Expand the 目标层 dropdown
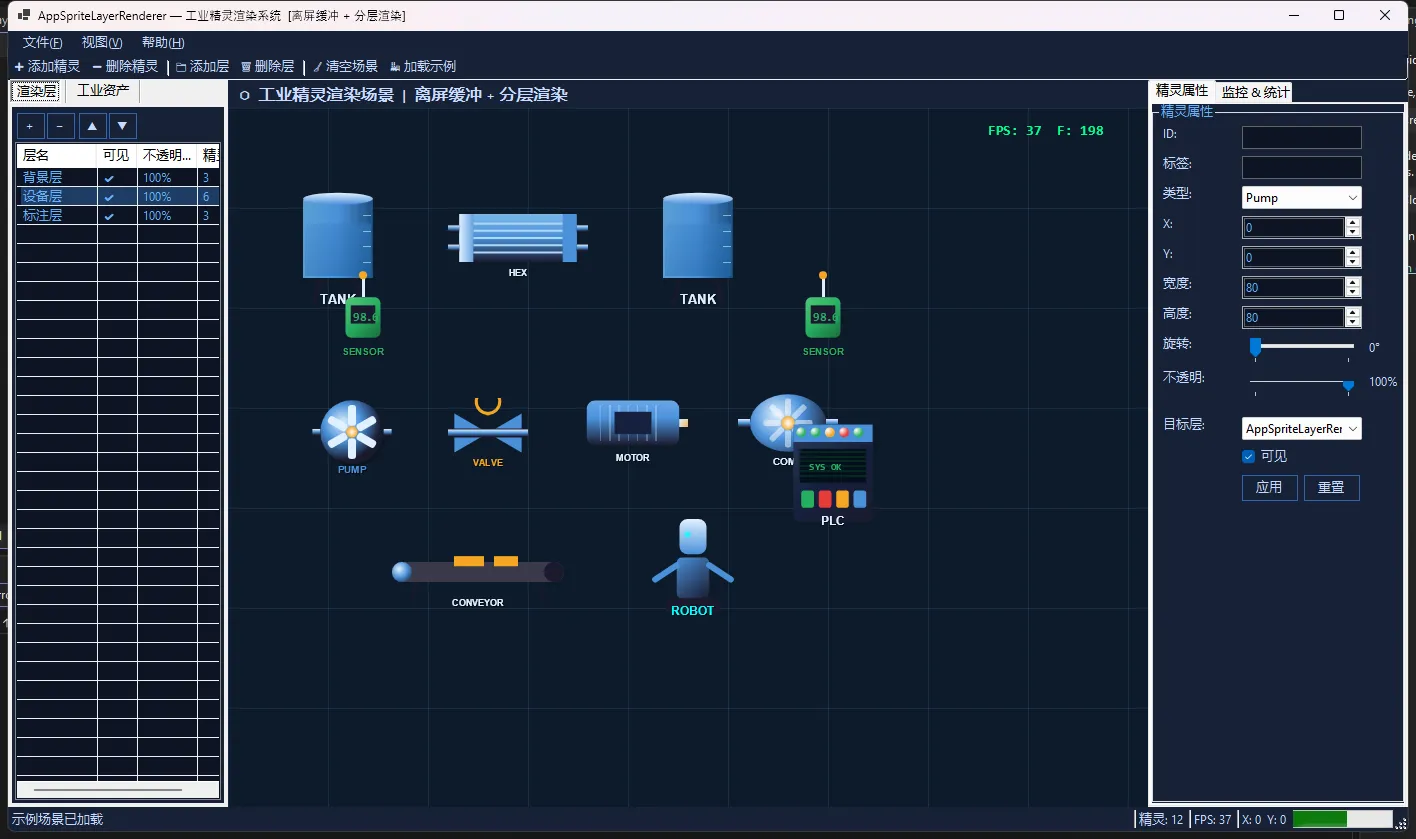 pos(1301,429)
